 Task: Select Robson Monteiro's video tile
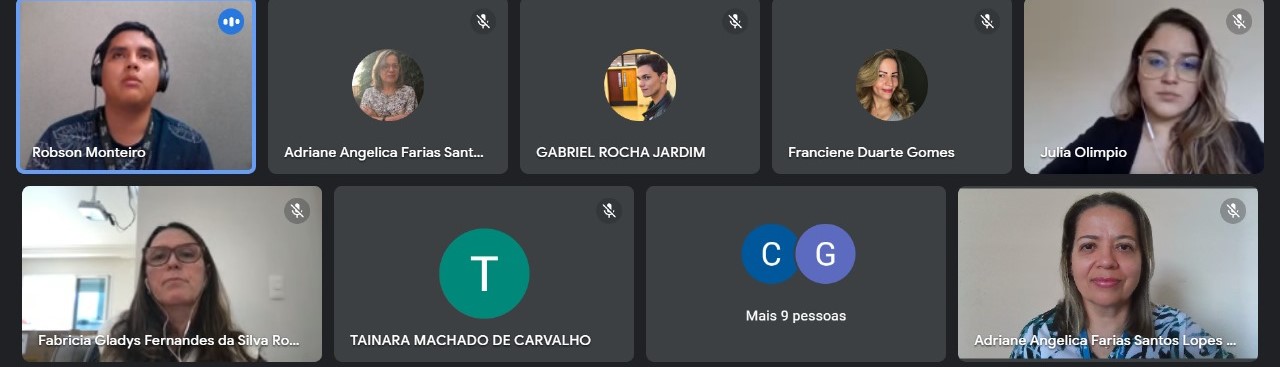pos(136,86)
